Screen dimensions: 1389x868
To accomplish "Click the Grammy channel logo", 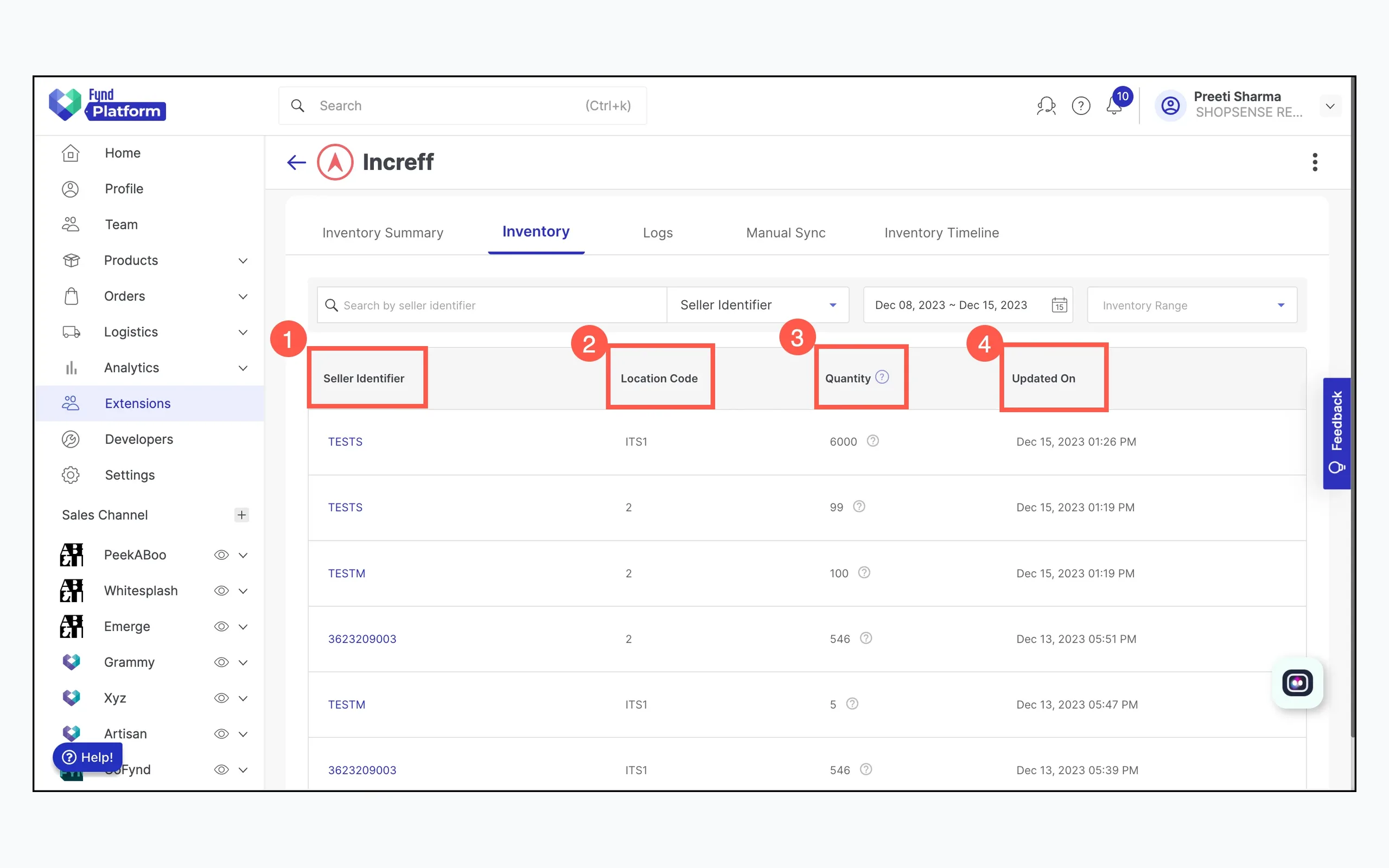I will coord(71,662).
